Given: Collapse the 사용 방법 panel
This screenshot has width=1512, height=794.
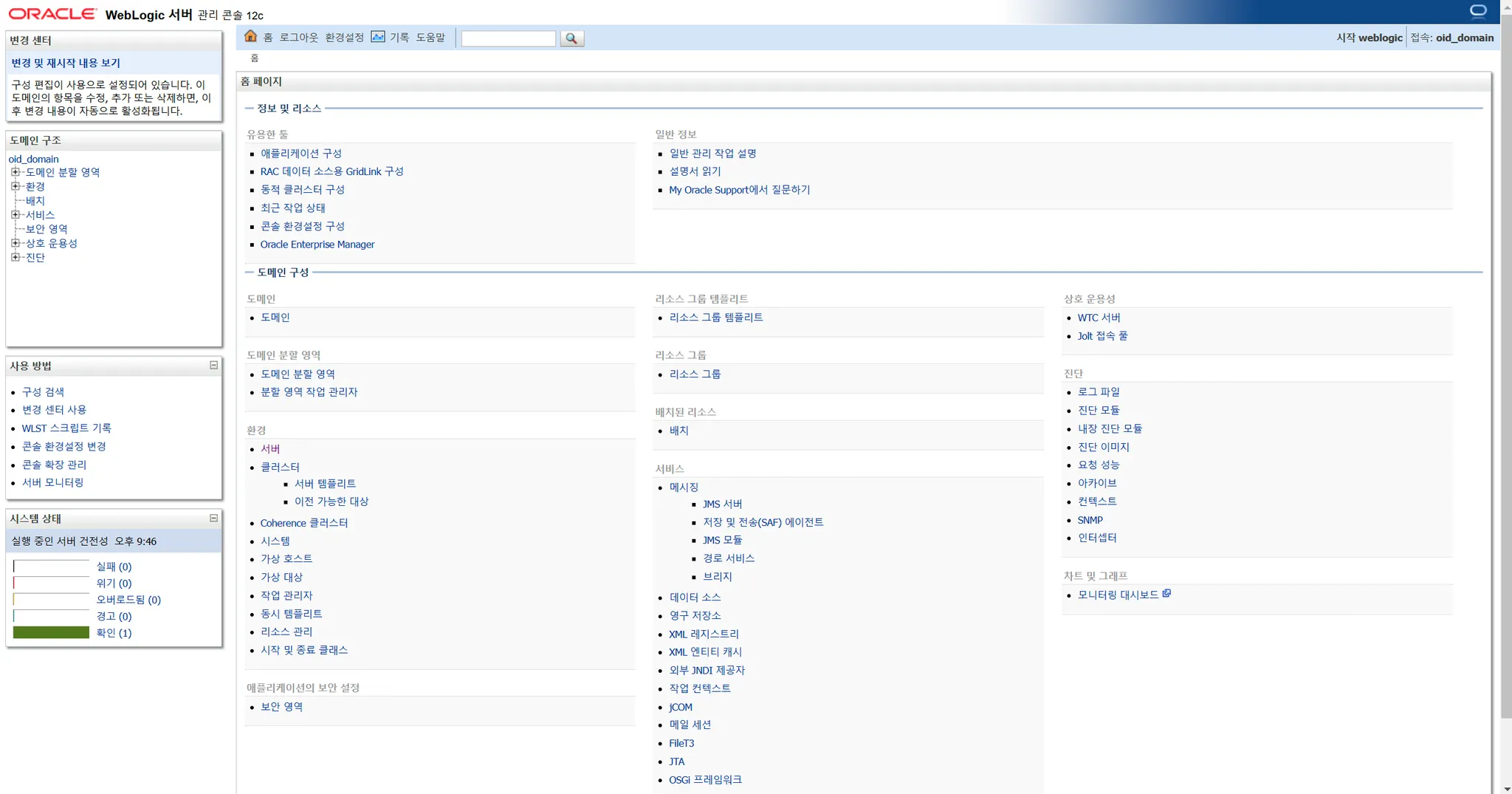Looking at the screenshot, I should [213, 365].
